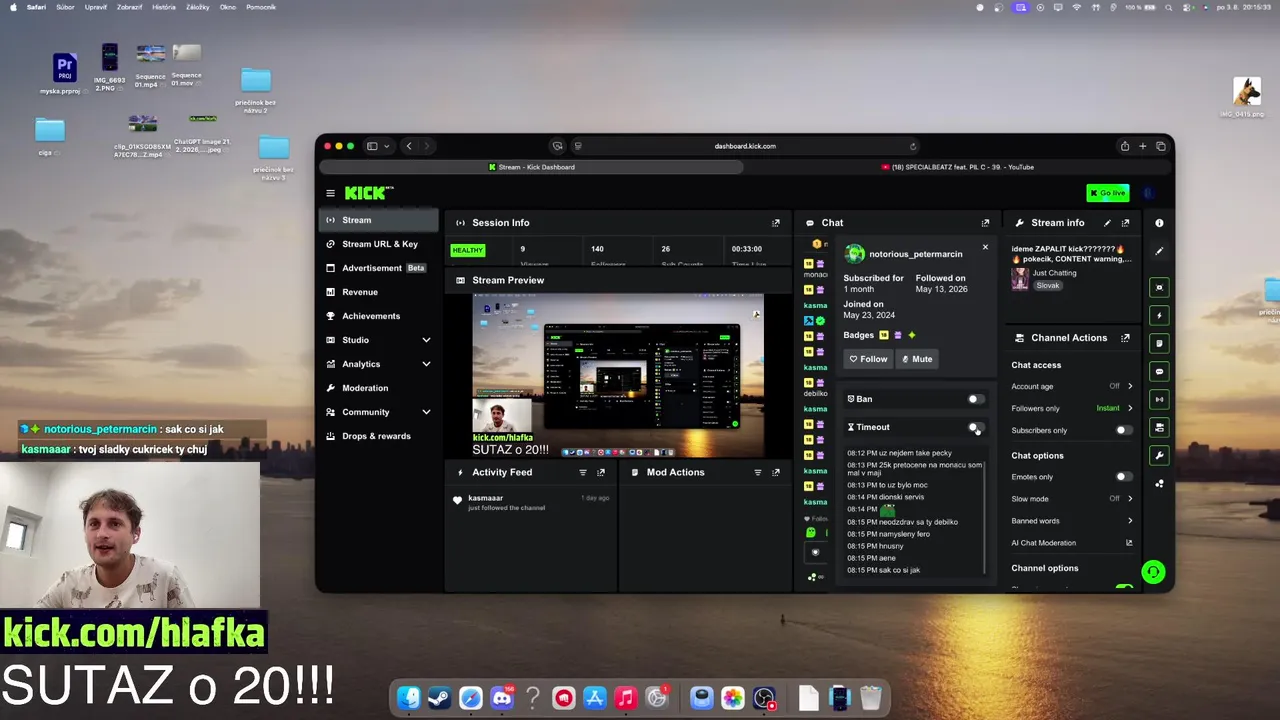Open the hamburger menu beside the KICK logo
This screenshot has width=1280, height=720.
click(330, 193)
